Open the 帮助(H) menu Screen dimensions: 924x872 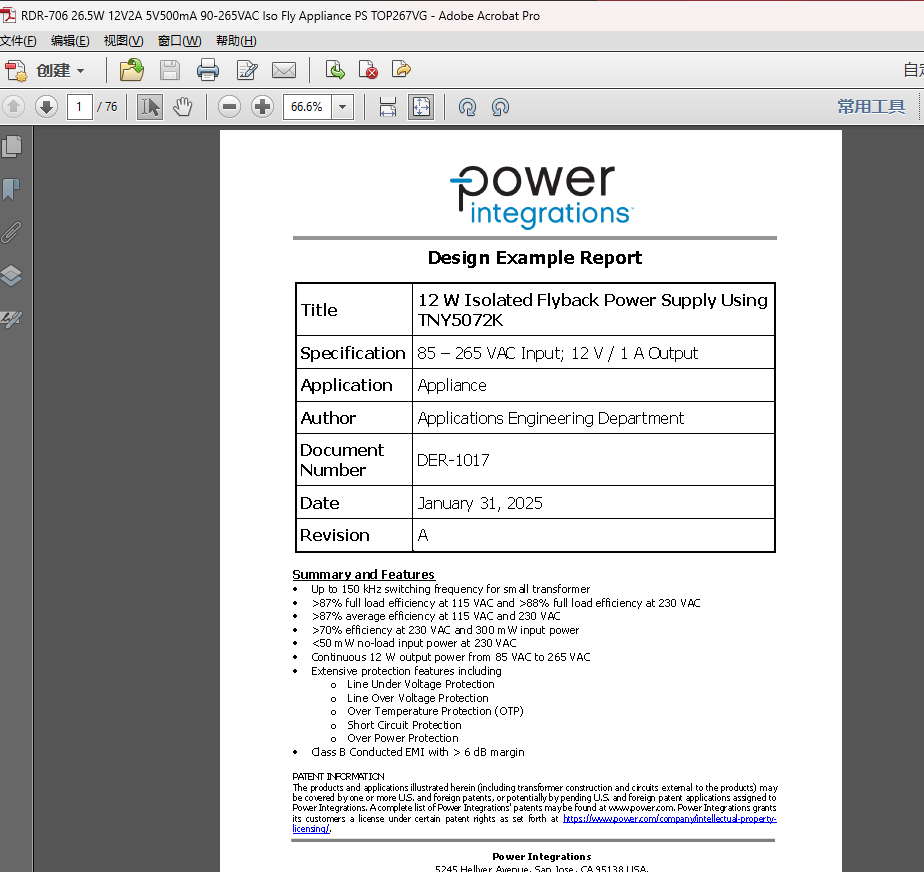(x=236, y=41)
